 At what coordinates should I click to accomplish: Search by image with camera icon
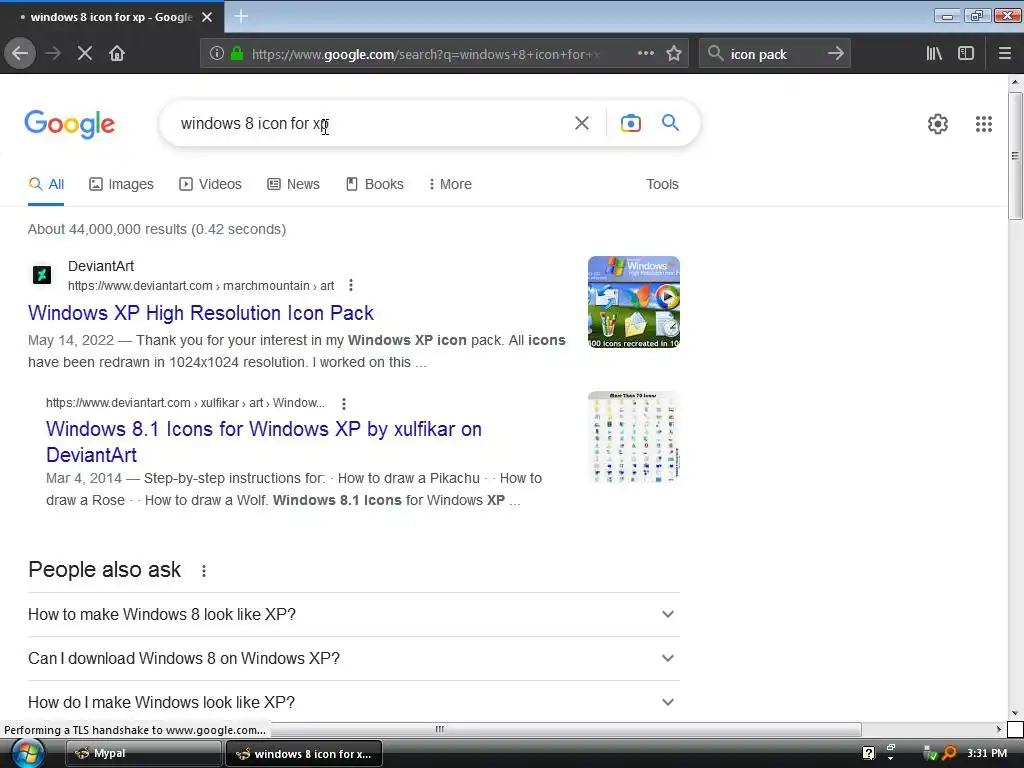click(x=631, y=123)
